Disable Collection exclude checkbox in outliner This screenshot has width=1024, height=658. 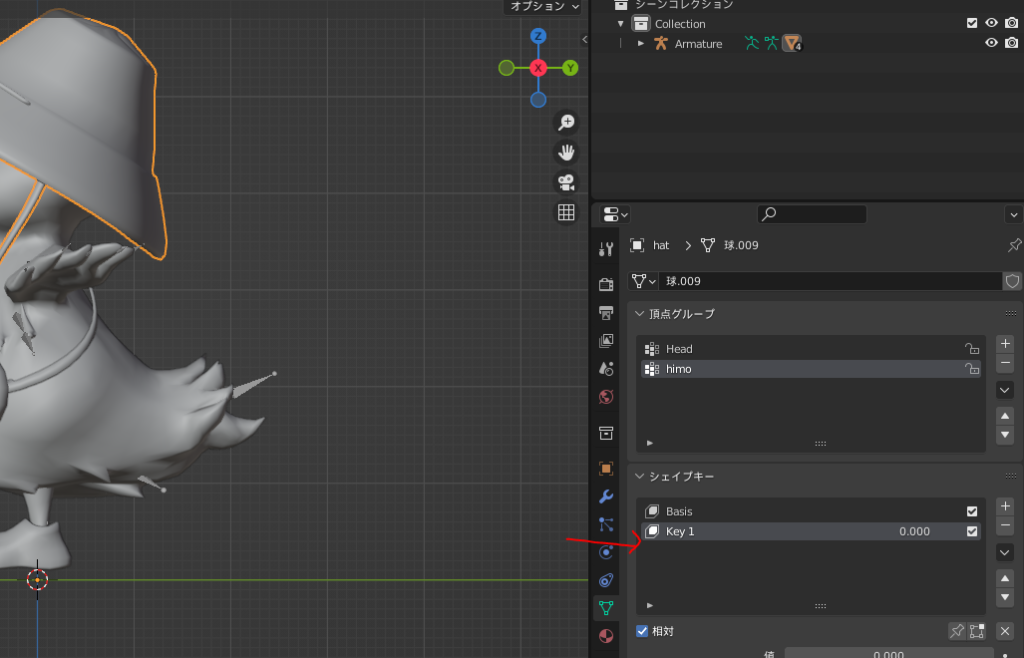[x=972, y=23]
